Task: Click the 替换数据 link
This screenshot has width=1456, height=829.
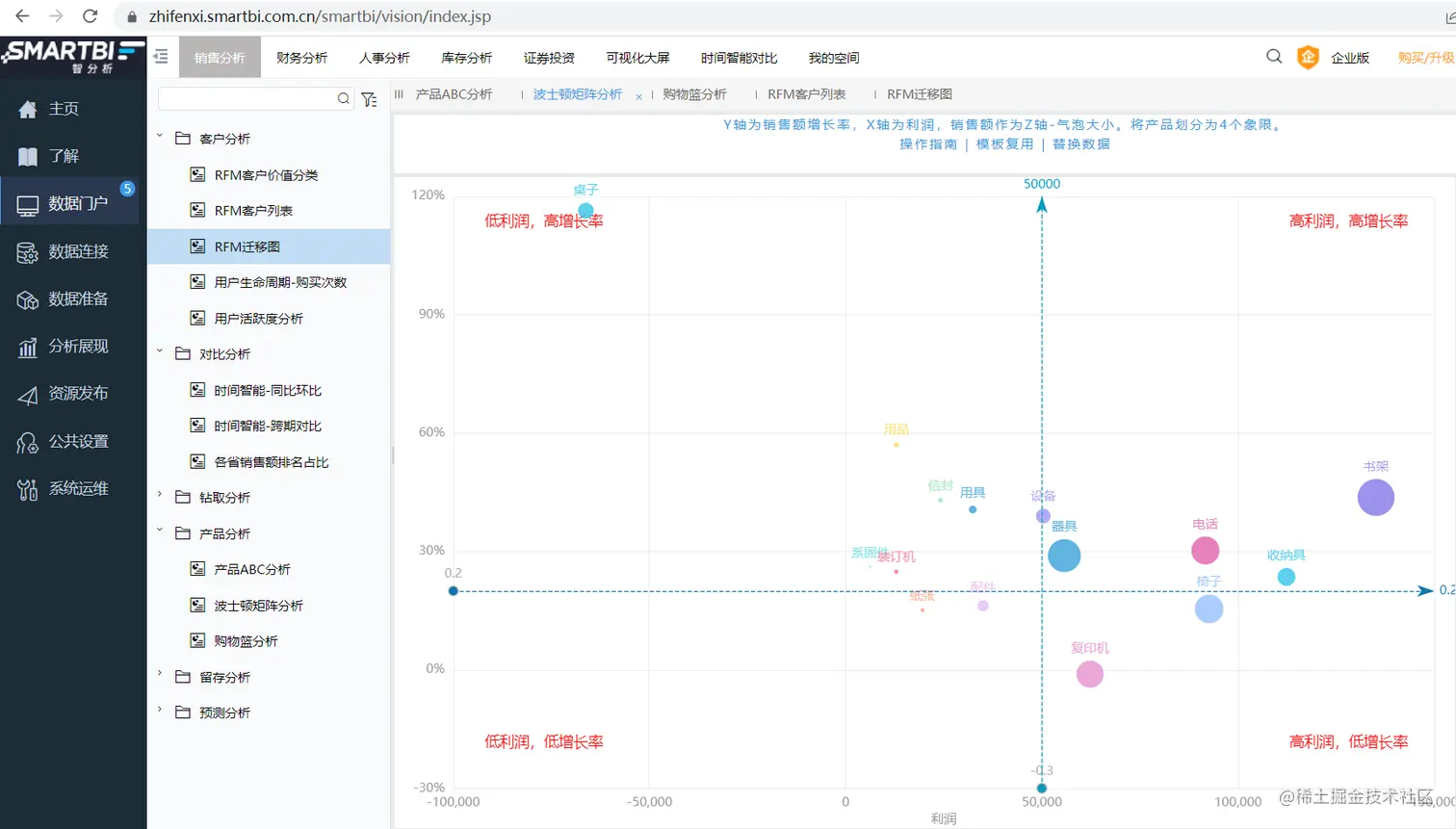Action: (x=1080, y=145)
